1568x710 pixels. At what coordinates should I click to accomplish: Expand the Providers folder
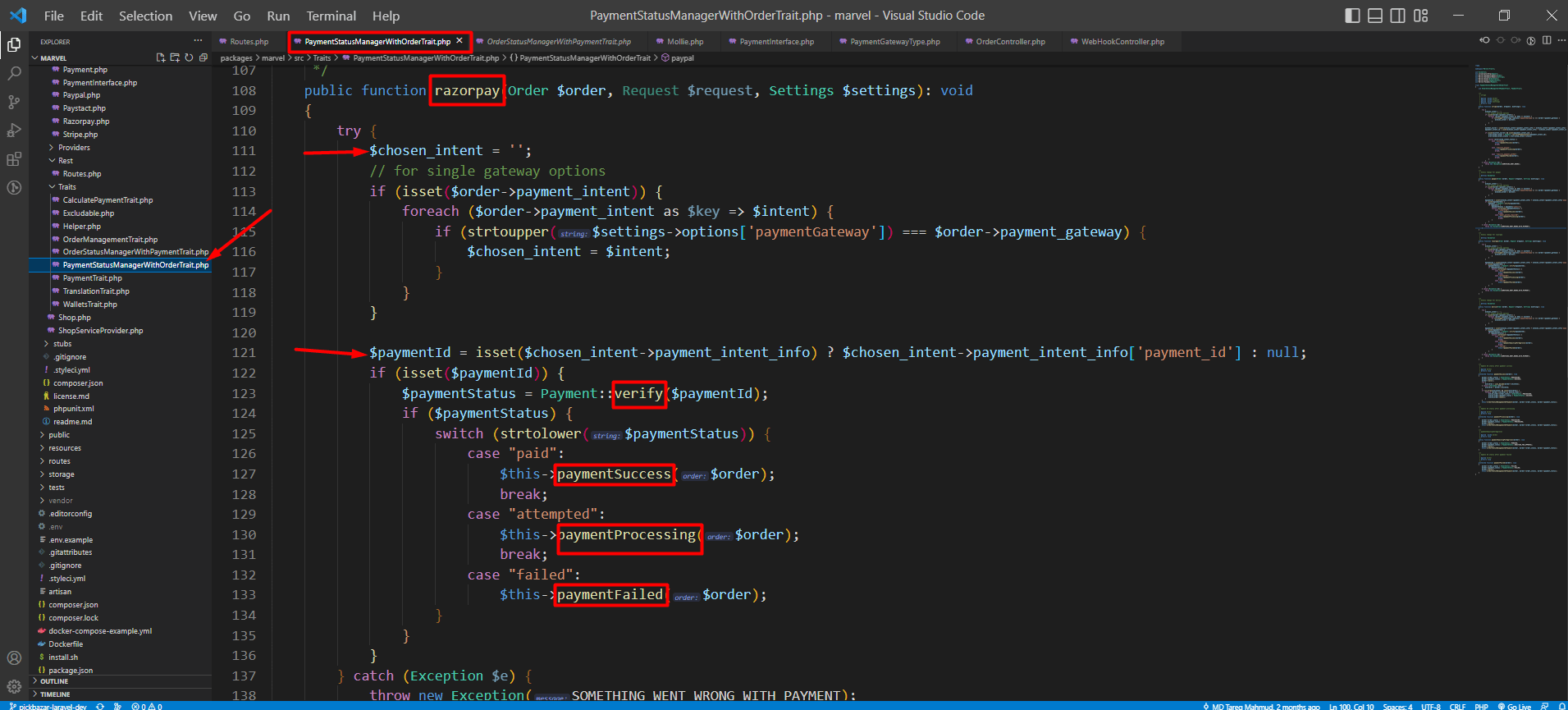(74, 148)
